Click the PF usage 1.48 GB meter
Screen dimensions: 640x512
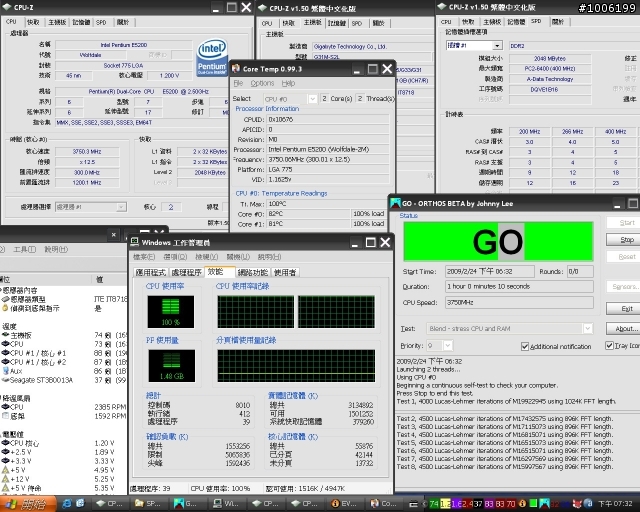coord(172,366)
